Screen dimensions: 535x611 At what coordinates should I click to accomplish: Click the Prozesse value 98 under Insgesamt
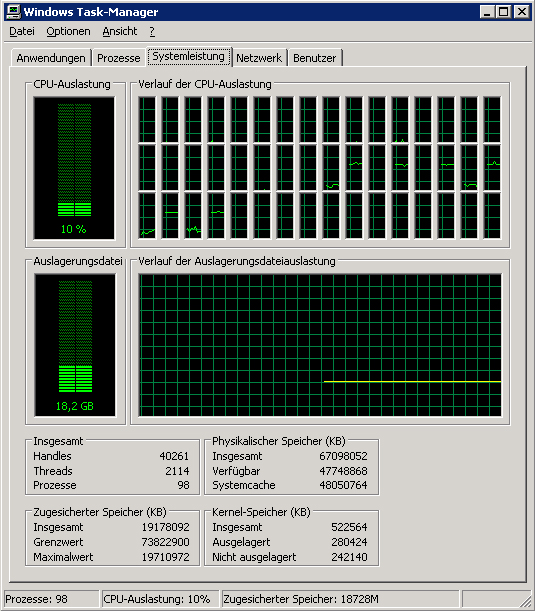183,485
